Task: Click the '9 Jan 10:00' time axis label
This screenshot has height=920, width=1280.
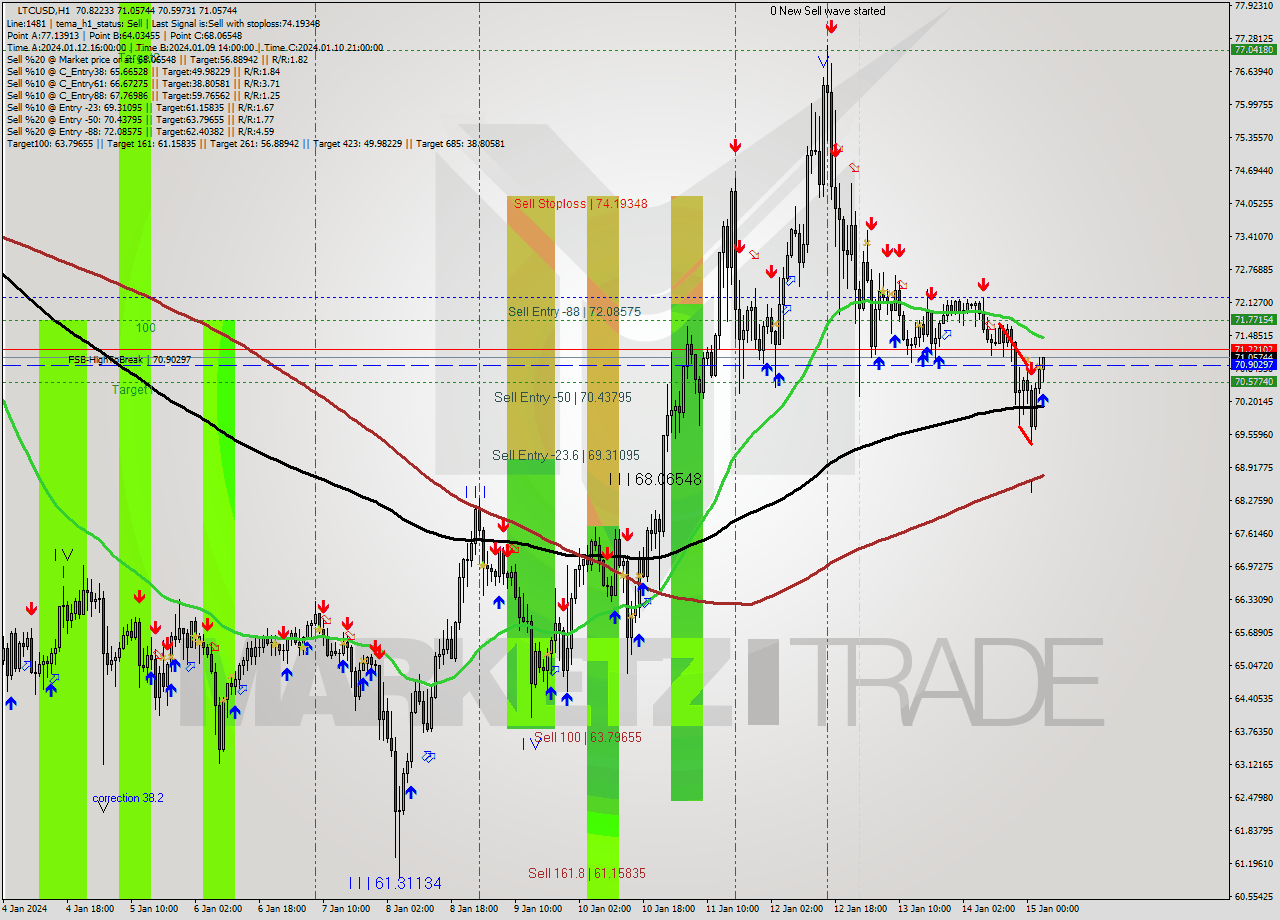Action: click(x=538, y=909)
